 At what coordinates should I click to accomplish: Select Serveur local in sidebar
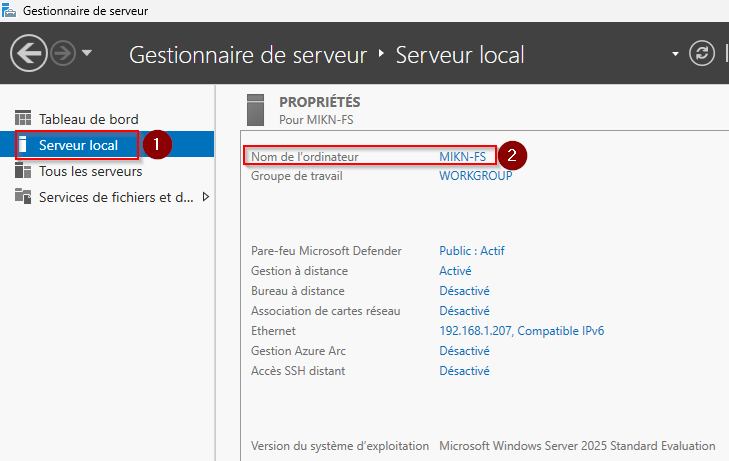pyautogui.click(x=78, y=145)
